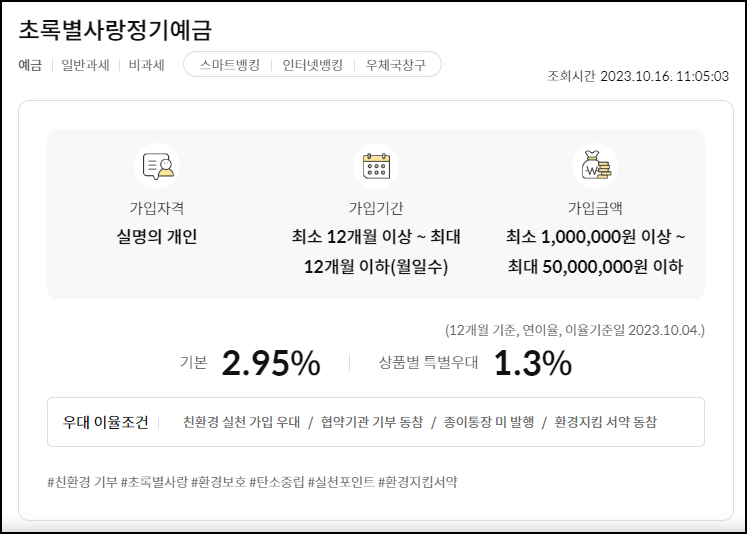
Task: Select the 우체국창구 channel tag
Action: [x=395, y=65]
